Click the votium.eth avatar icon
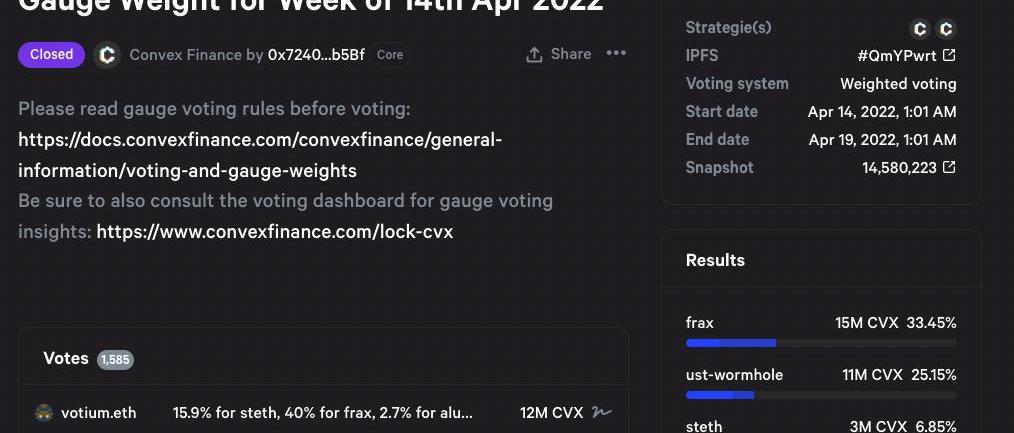This screenshot has width=1014, height=433. (x=44, y=412)
